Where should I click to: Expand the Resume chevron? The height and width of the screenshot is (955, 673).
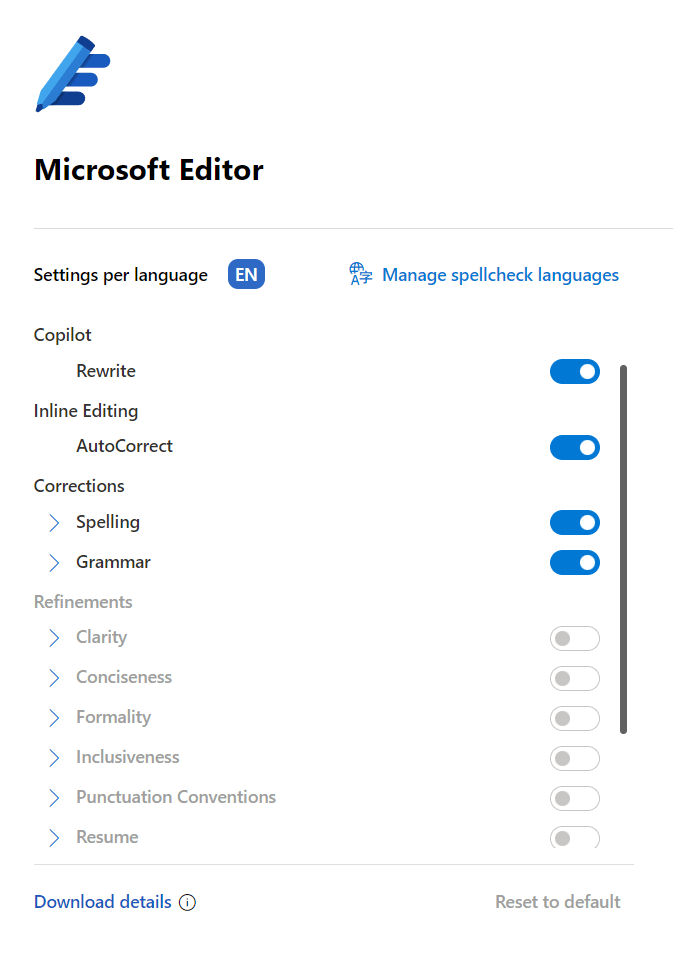54,838
